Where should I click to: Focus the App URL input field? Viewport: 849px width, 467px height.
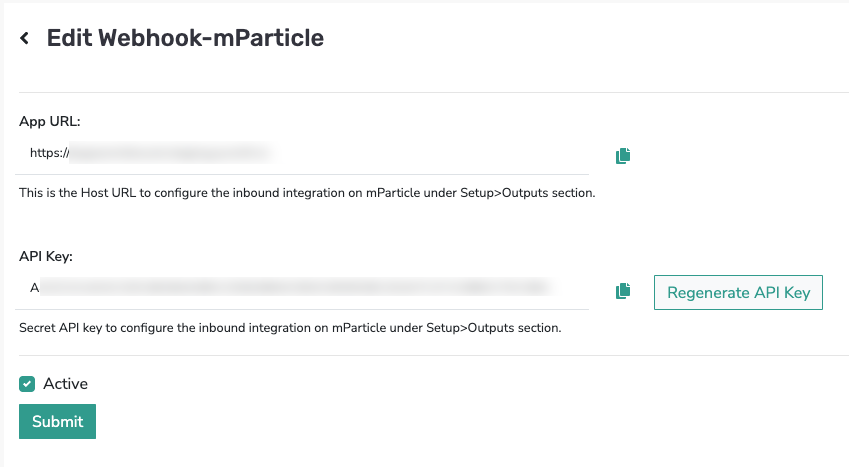pyautogui.click(x=302, y=153)
